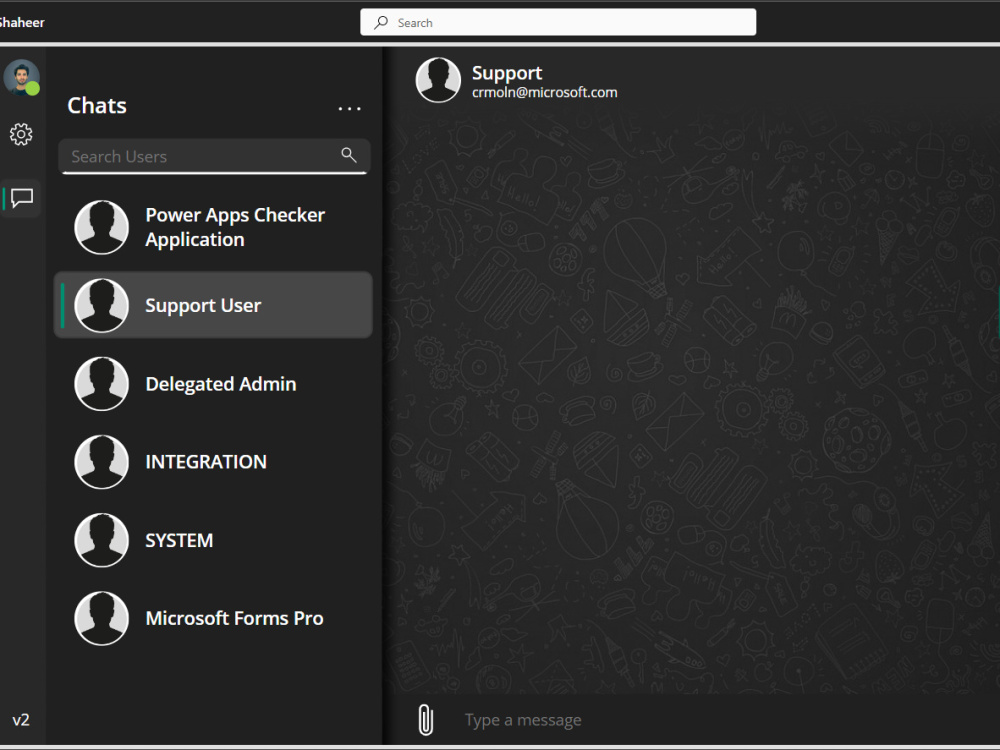Click the Chats heading
The height and width of the screenshot is (750, 1000).
pyautogui.click(x=97, y=105)
